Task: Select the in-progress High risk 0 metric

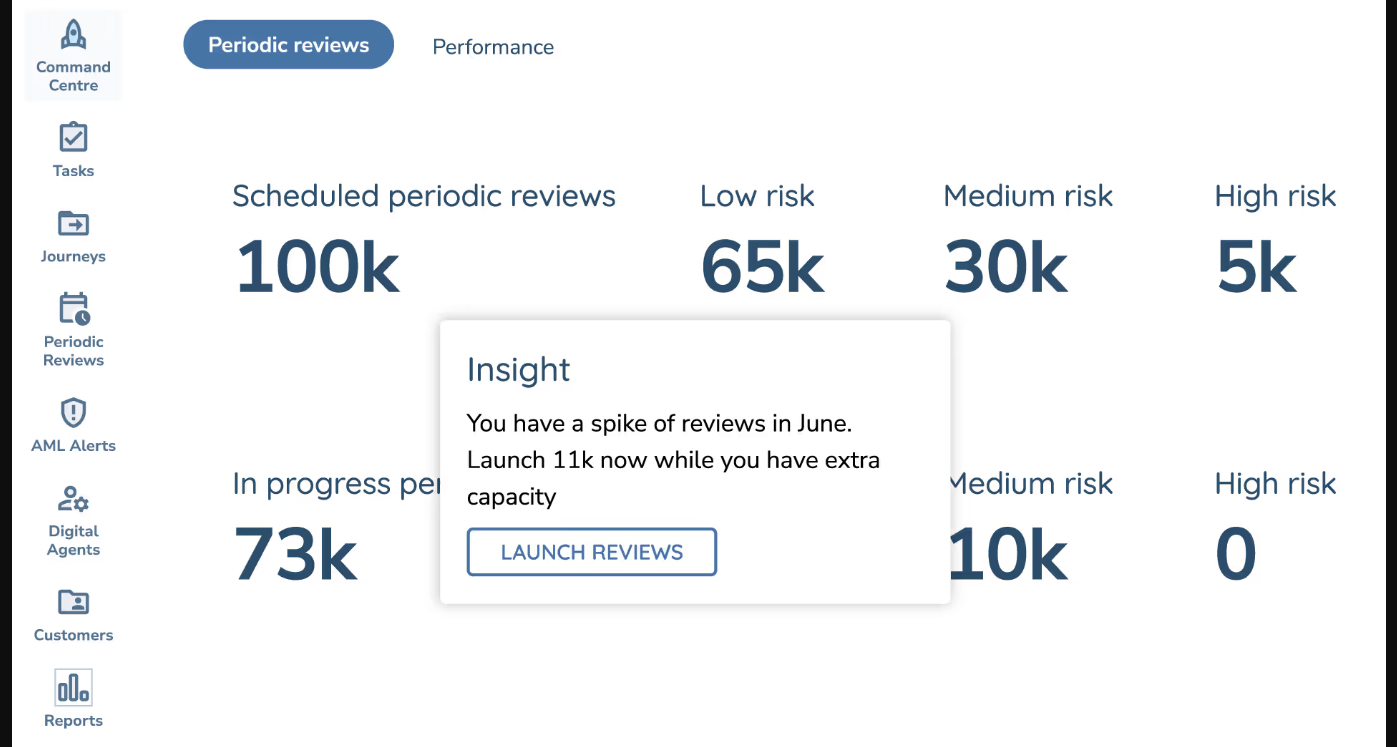Action: pyautogui.click(x=1235, y=555)
